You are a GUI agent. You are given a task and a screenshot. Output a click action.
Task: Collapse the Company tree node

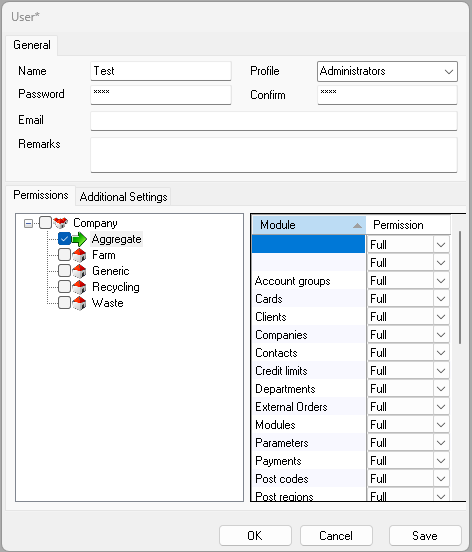point(28,223)
